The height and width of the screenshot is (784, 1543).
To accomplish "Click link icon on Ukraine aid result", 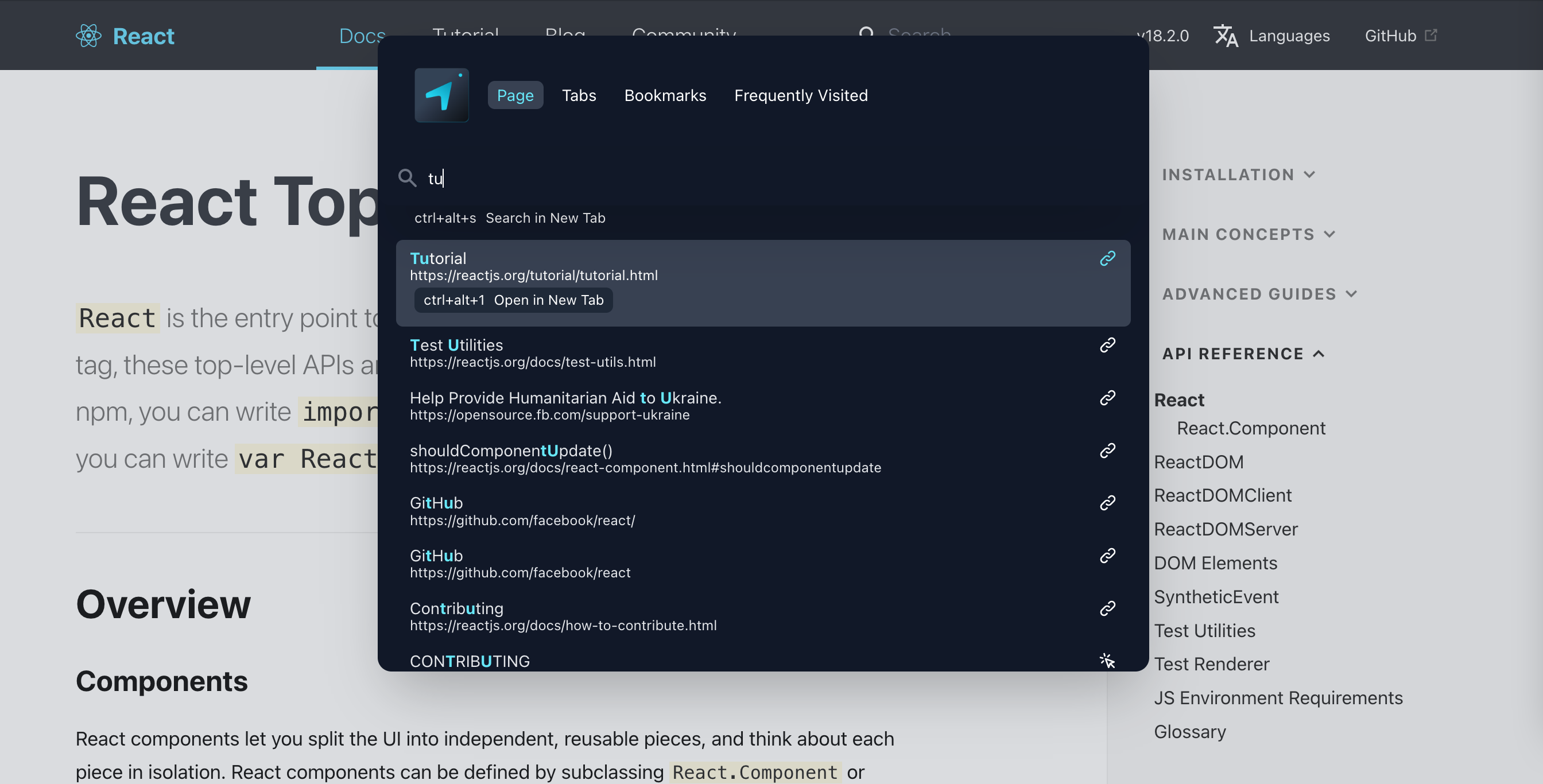I will (1107, 398).
